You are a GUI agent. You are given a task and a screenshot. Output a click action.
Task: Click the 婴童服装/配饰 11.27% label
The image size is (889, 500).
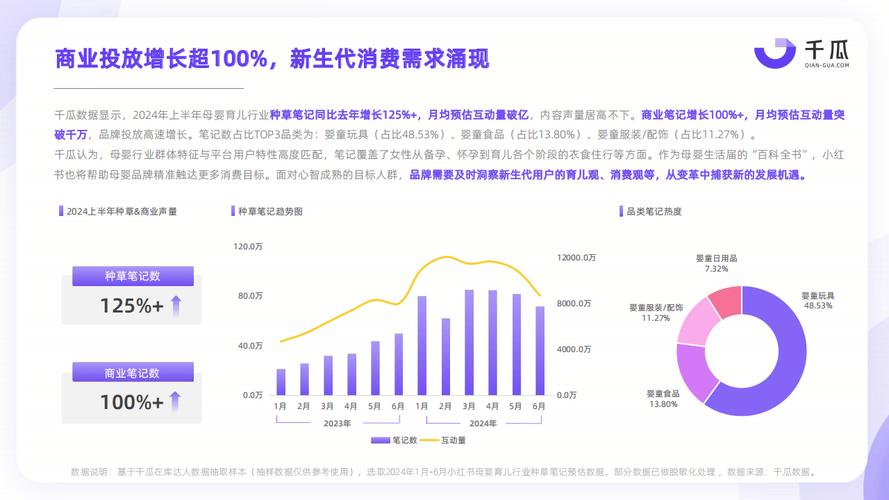656,312
